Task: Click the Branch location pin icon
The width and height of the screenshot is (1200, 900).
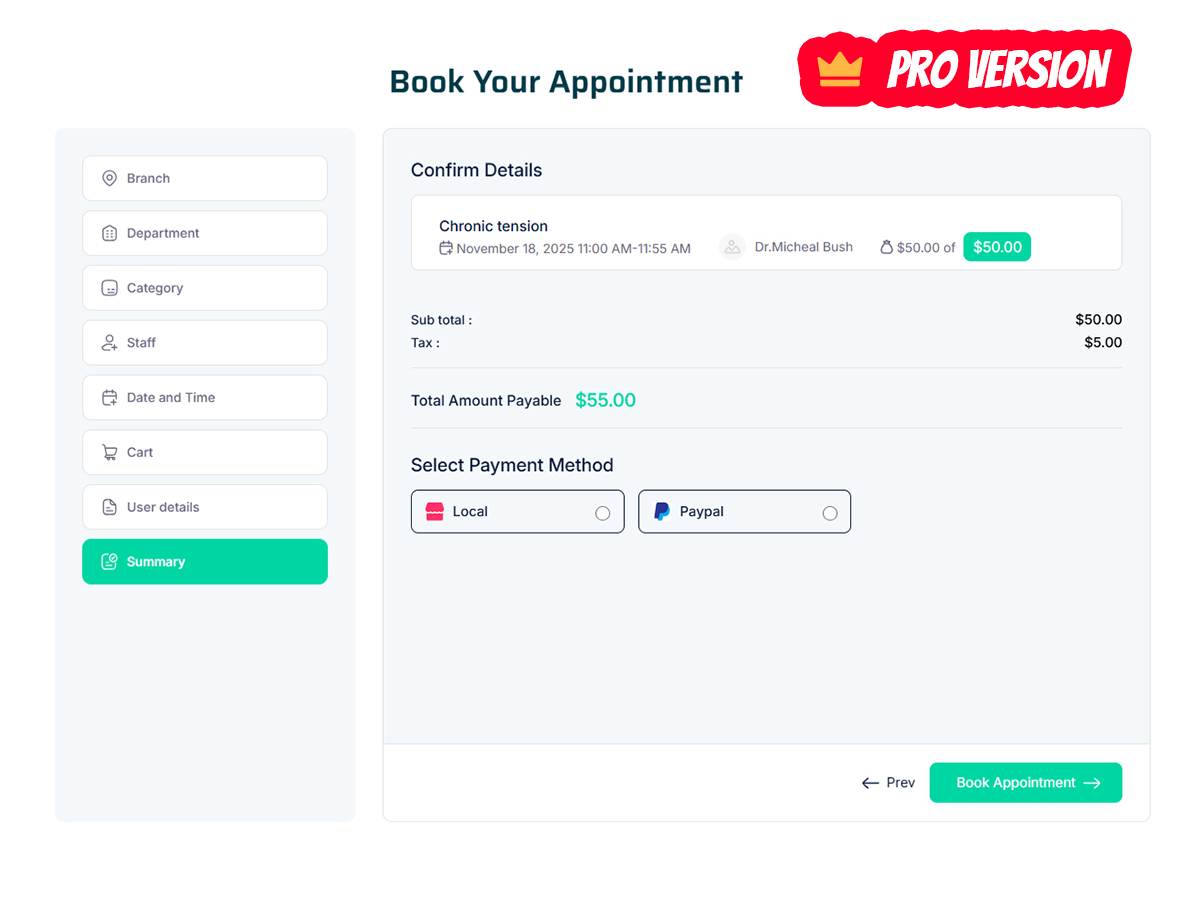Action: point(110,178)
